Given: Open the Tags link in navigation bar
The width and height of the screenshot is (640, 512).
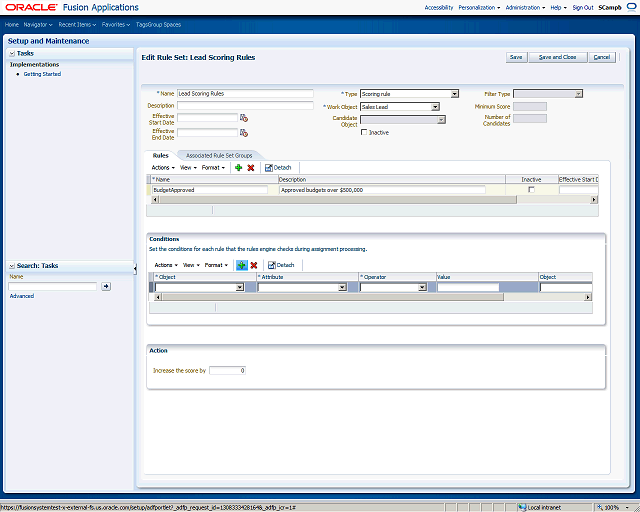Looking at the screenshot, I should [x=141, y=24].
